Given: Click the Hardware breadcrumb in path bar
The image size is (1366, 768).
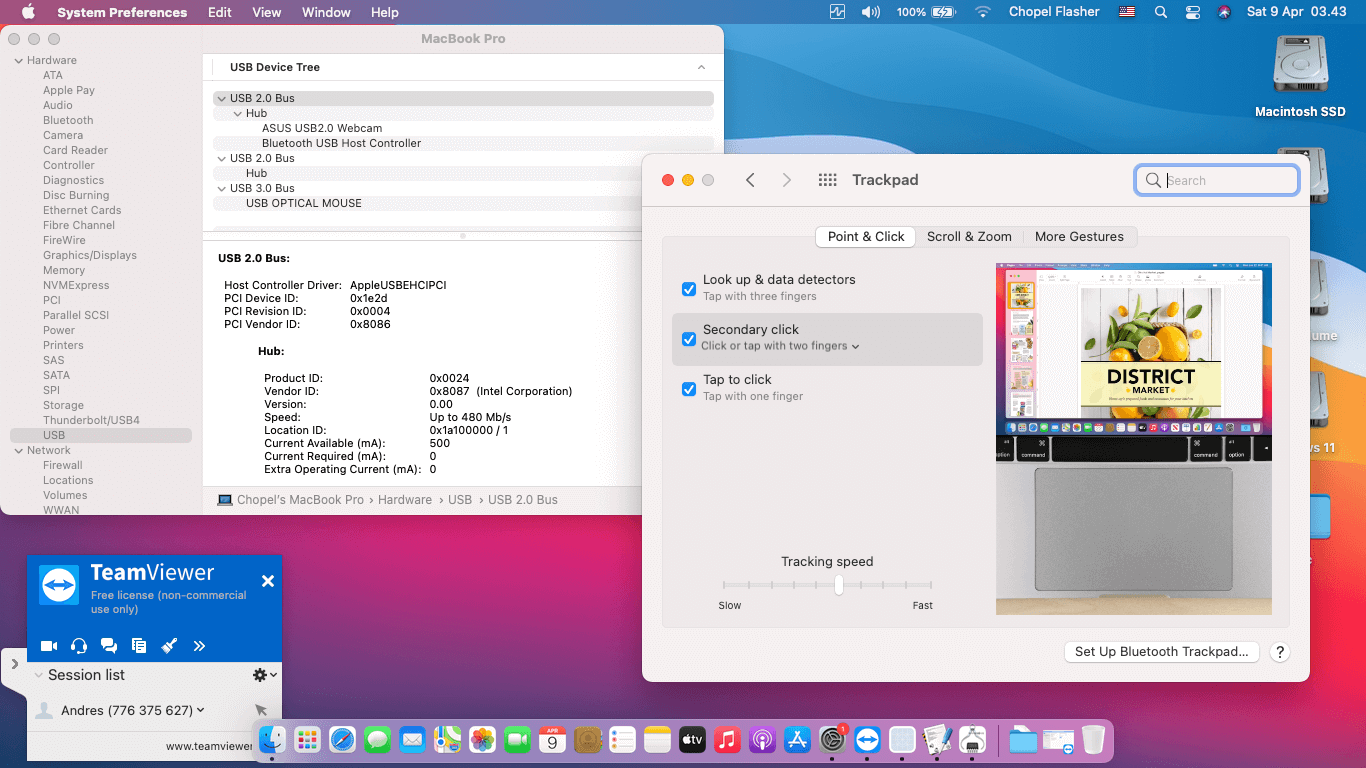Looking at the screenshot, I should pyautogui.click(x=405, y=500).
